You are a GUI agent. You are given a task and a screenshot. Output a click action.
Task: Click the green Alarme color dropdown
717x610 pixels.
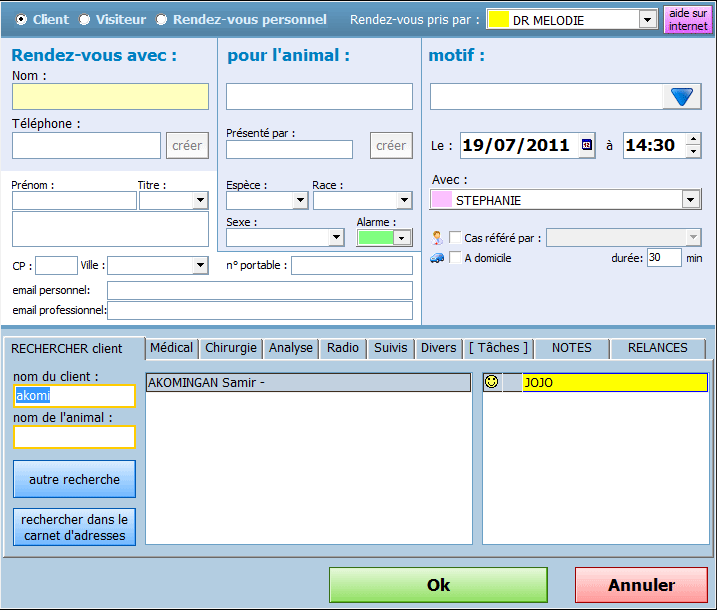401,238
